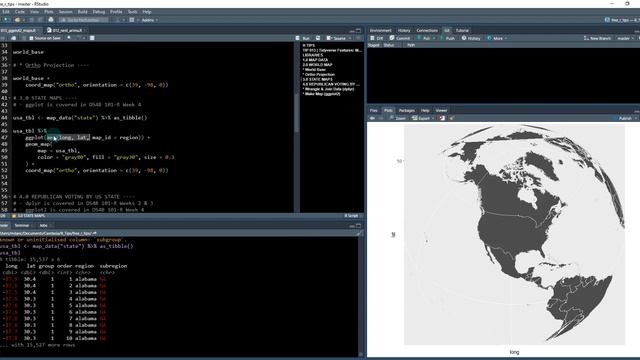Clear all plots broom icon
Image resolution: width=640 pixels, height=360 pixels.
pos(452,118)
